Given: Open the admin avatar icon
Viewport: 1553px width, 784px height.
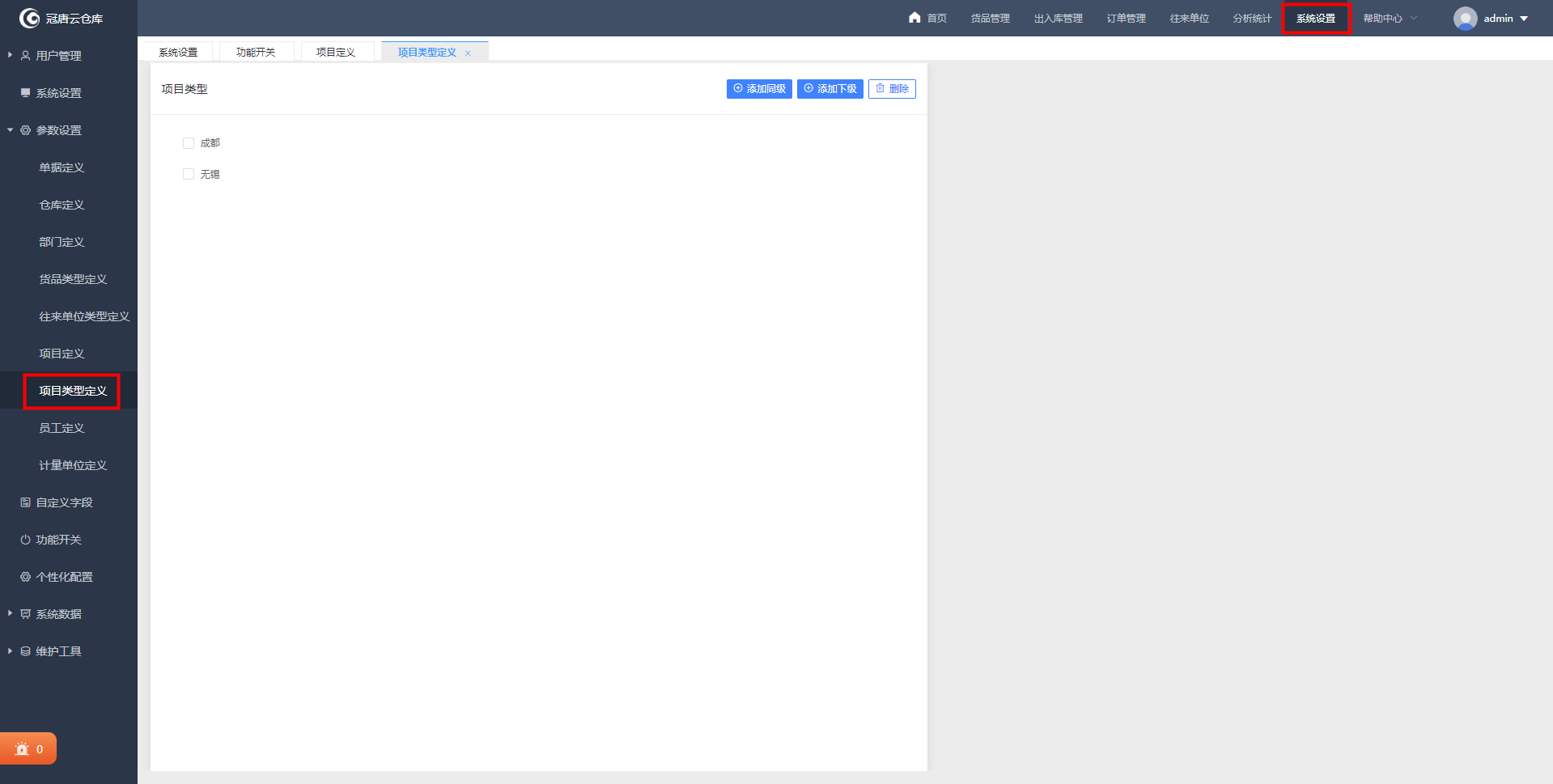Looking at the screenshot, I should pos(1465,18).
